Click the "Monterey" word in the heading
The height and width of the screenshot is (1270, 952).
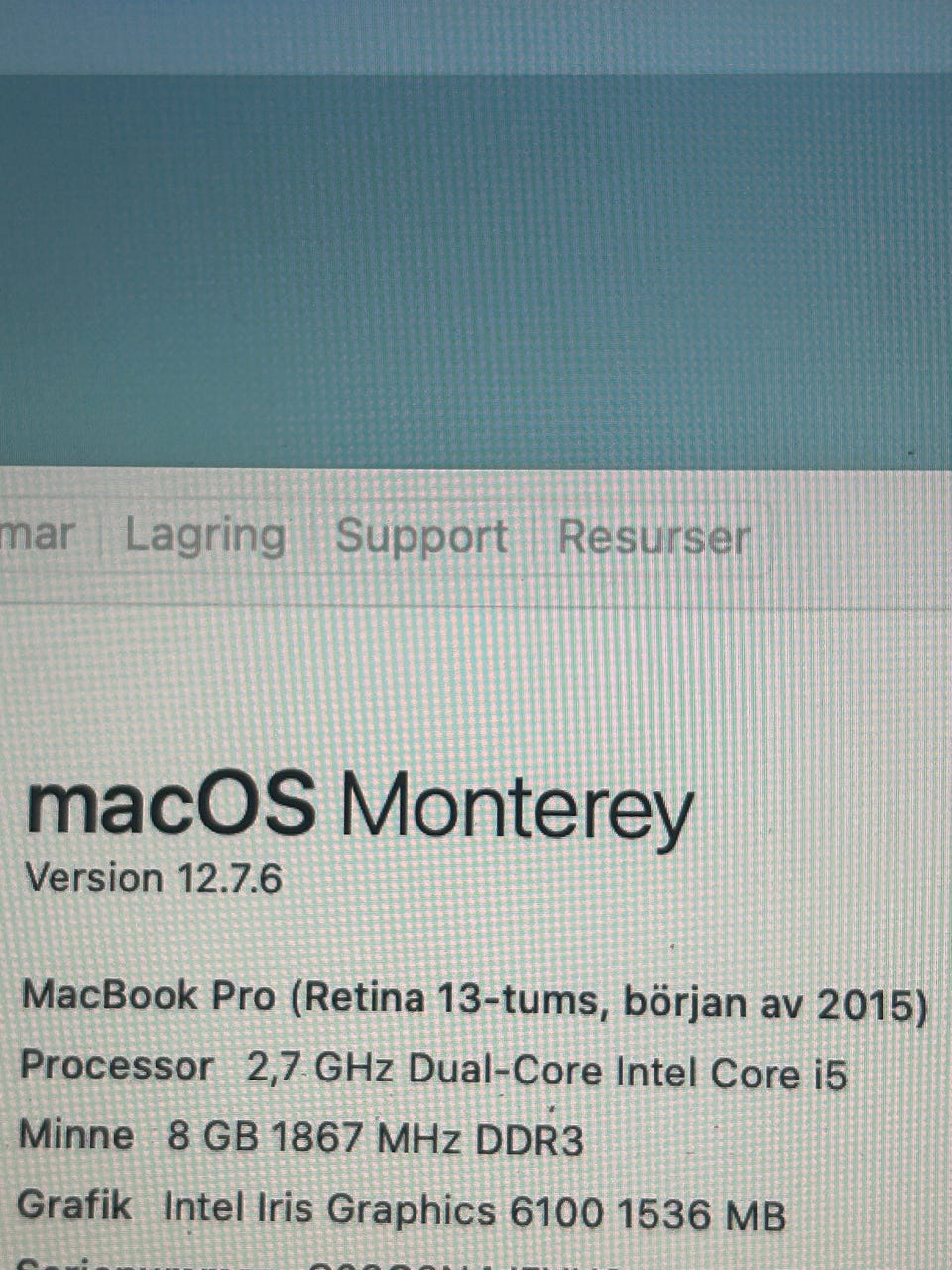(x=517, y=809)
